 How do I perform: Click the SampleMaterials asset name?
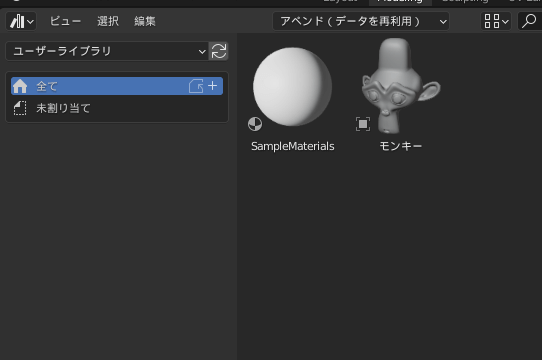(x=293, y=146)
